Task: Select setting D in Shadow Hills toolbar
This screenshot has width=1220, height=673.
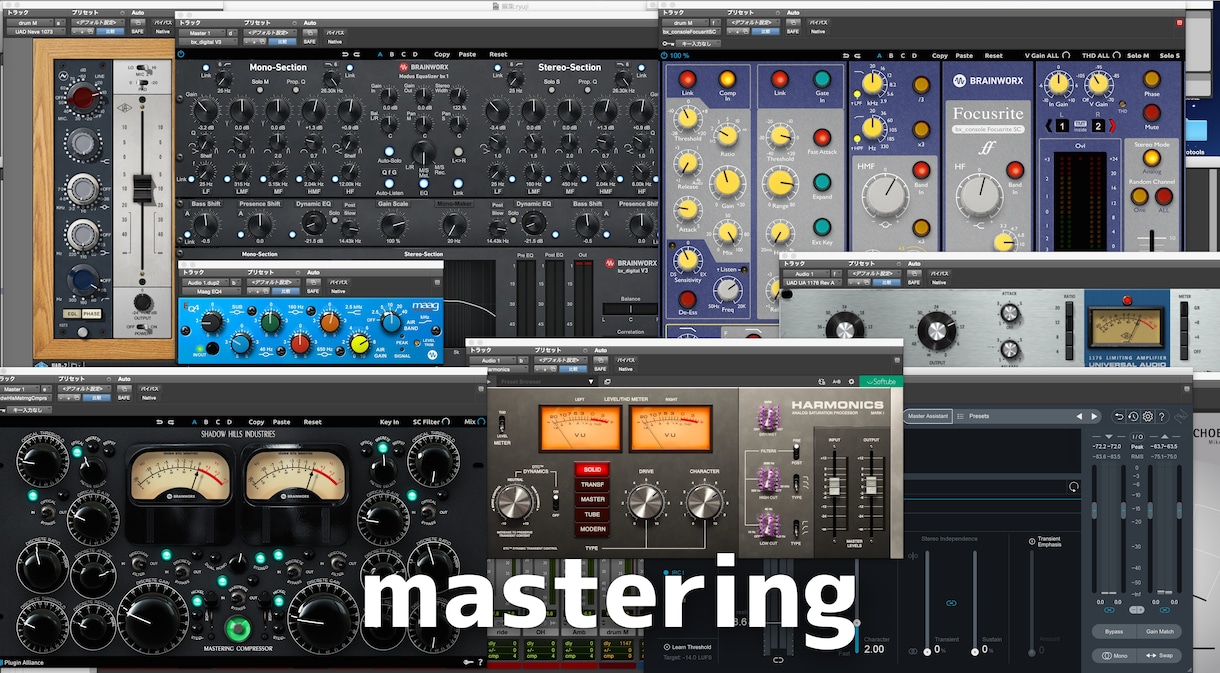Action: [229, 422]
